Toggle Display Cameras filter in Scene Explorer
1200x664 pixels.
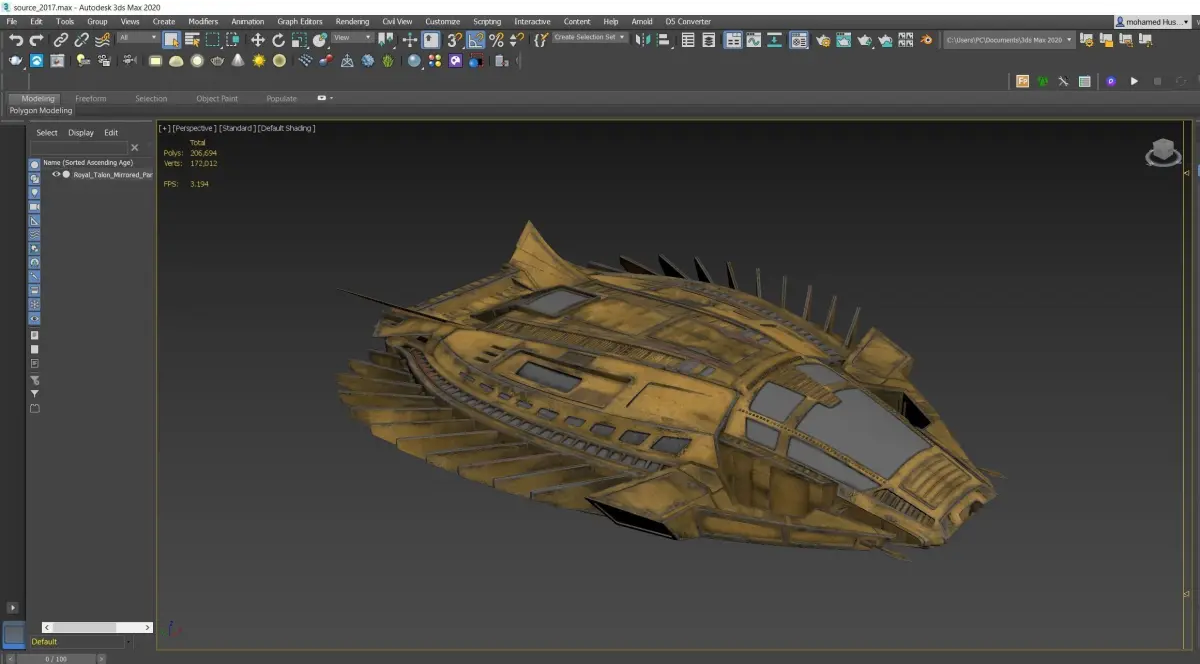pos(34,206)
